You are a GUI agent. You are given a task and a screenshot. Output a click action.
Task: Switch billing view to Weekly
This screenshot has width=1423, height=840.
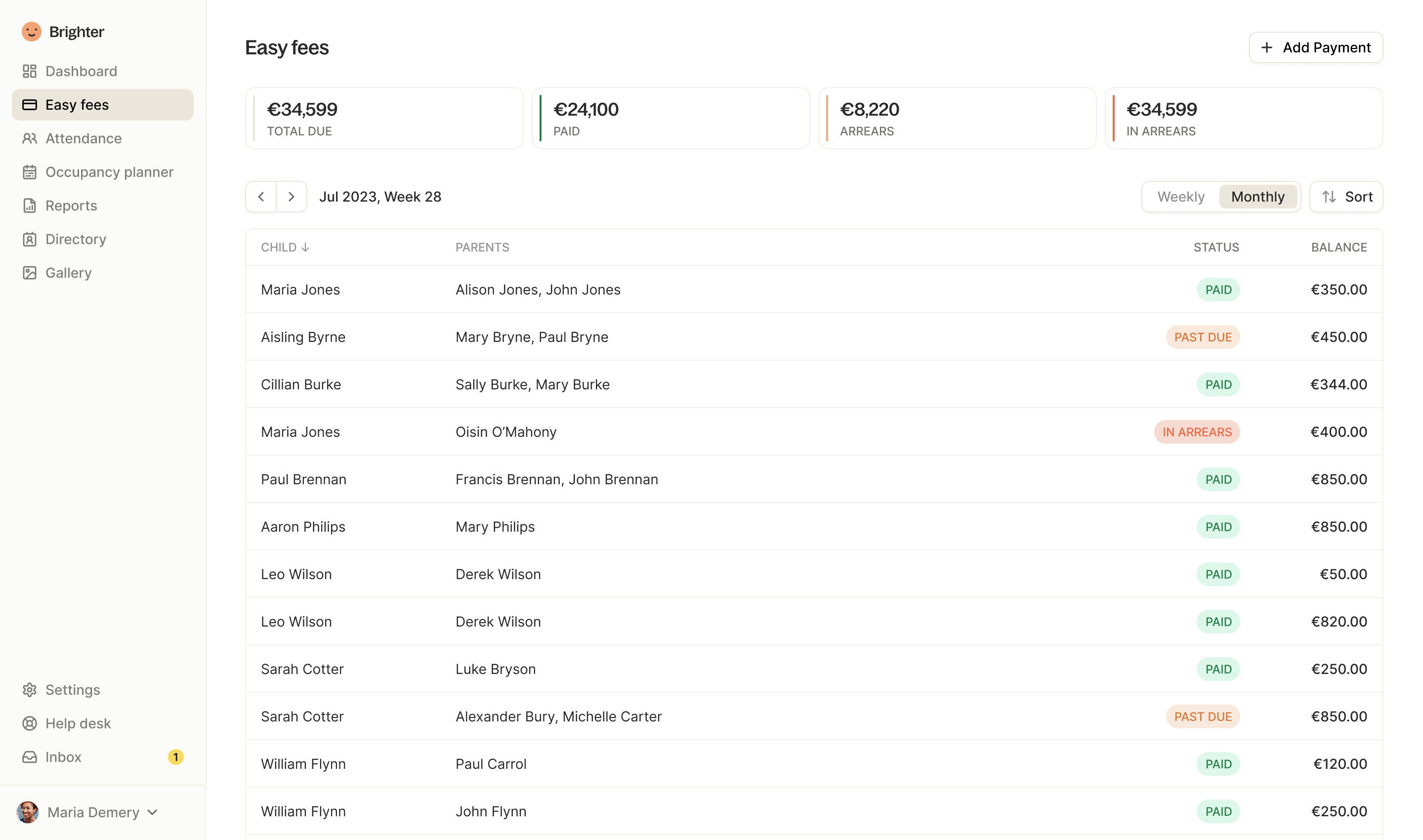pyautogui.click(x=1181, y=197)
